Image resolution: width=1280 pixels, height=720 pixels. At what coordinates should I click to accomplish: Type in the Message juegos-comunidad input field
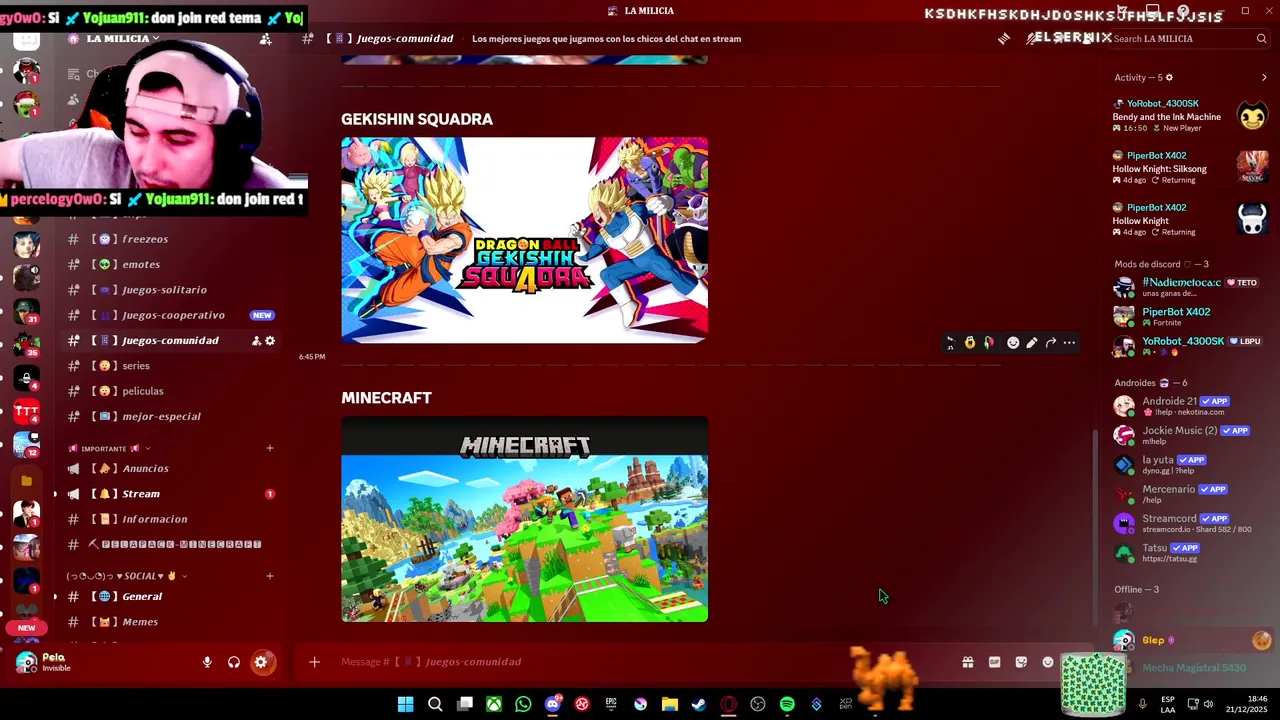(x=640, y=662)
